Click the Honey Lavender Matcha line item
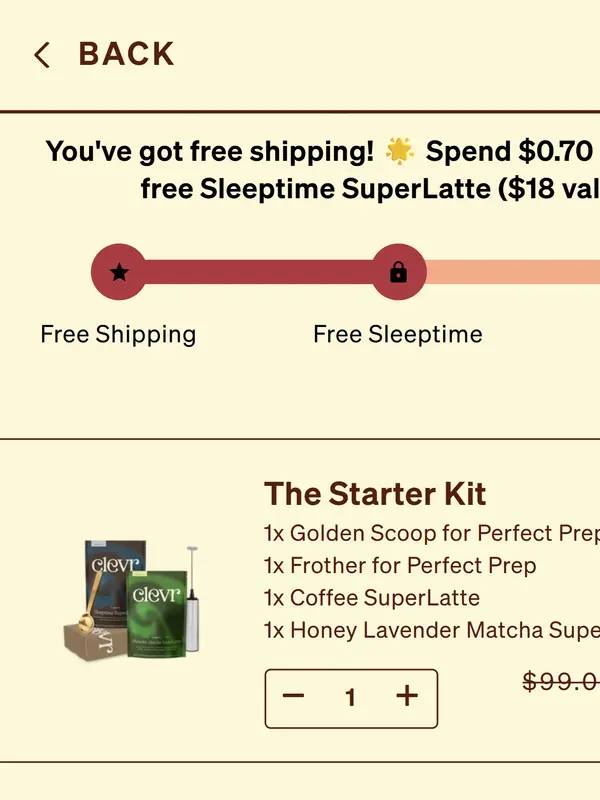The image size is (600, 800). 430,631
